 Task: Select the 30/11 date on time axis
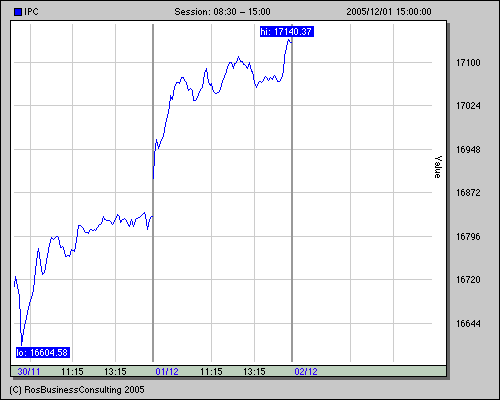29,371
